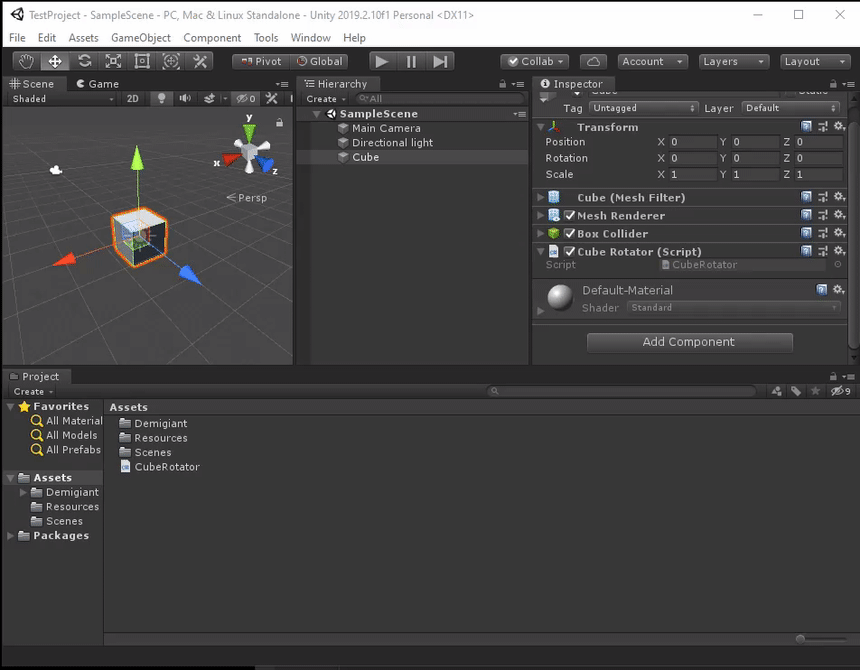Screen dimensions: 860x670
Task: Toggle 2D view mode
Action: [x=133, y=98]
